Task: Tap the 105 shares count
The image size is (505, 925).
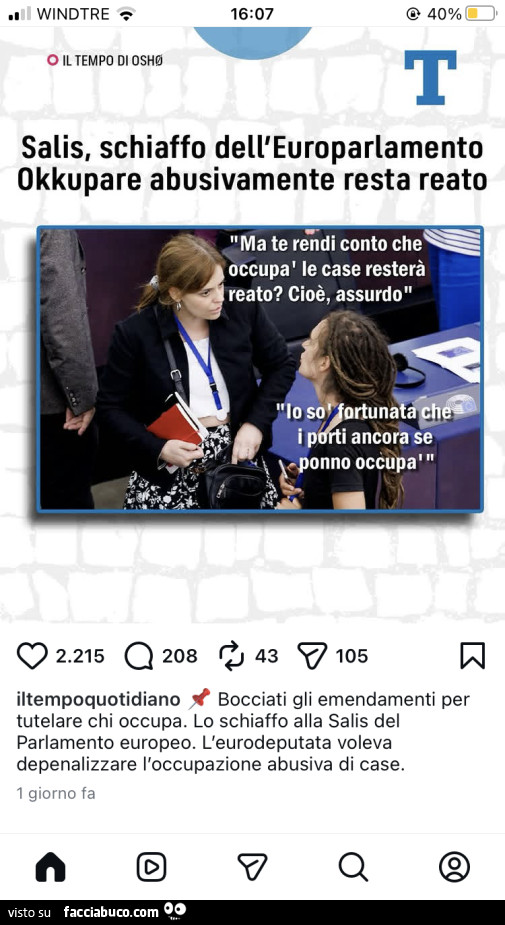Action: [352, 656]
